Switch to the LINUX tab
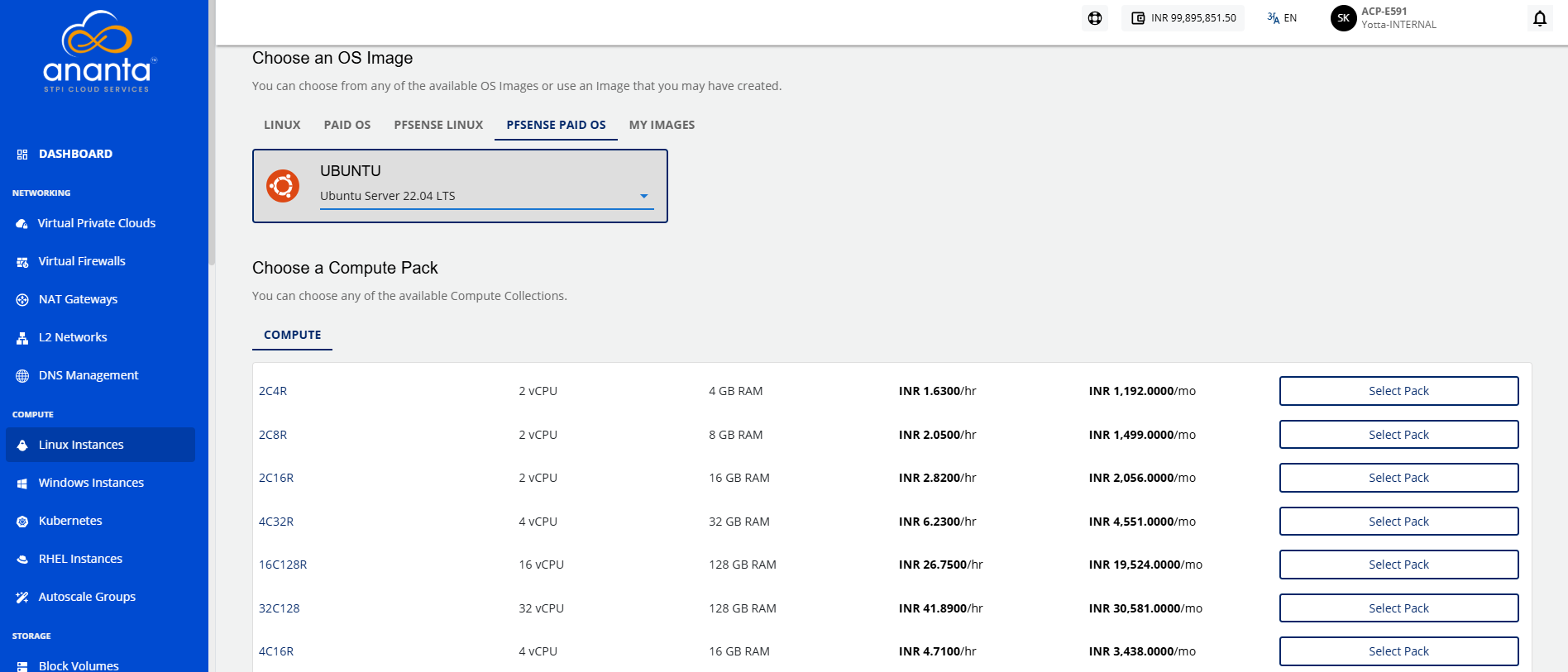 click(x=282, y=125)
